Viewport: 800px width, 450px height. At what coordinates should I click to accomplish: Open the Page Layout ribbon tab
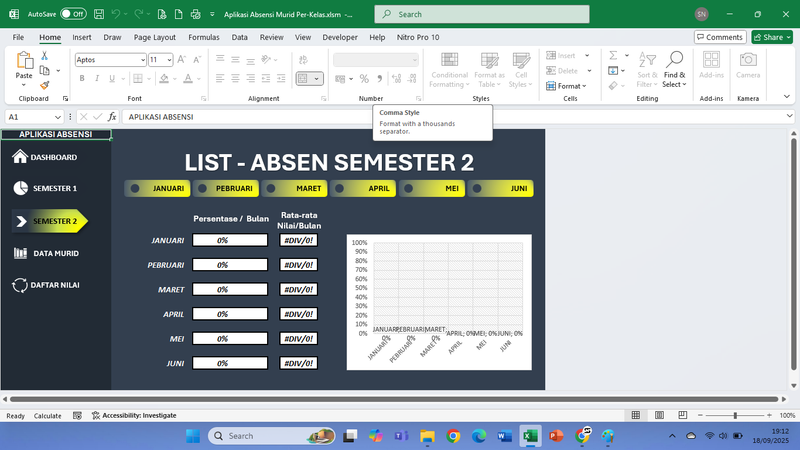(x=154, y=37)
